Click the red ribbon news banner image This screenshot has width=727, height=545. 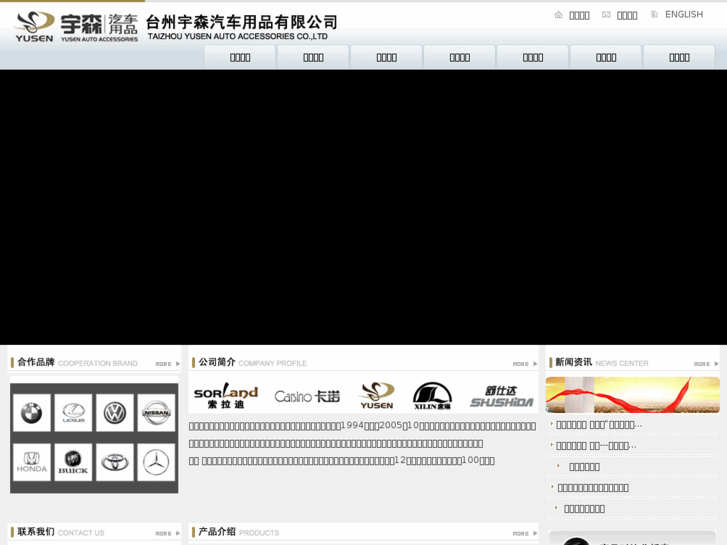tap(633, 395)
